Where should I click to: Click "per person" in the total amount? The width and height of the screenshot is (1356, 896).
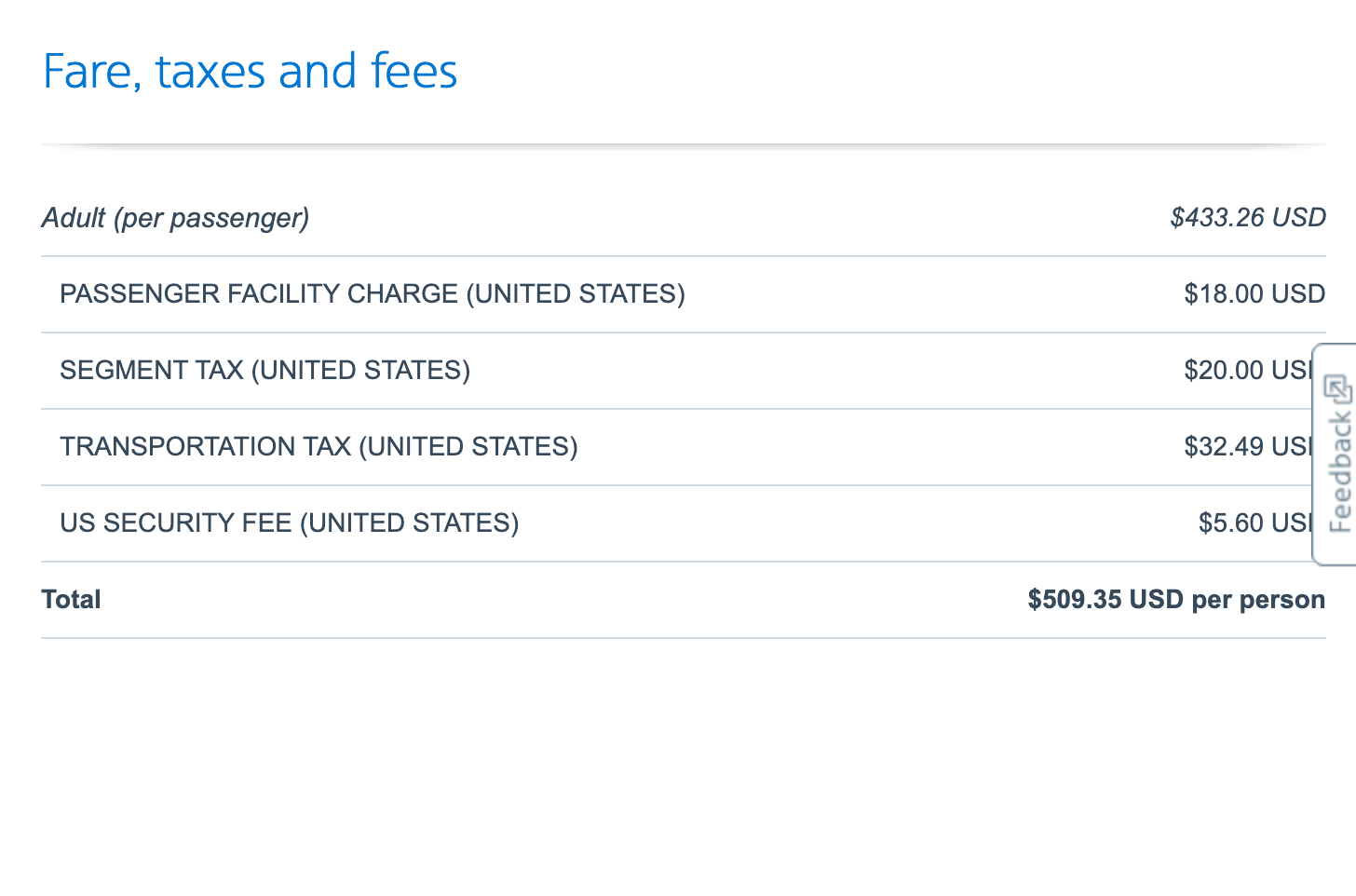[1258, 600]
